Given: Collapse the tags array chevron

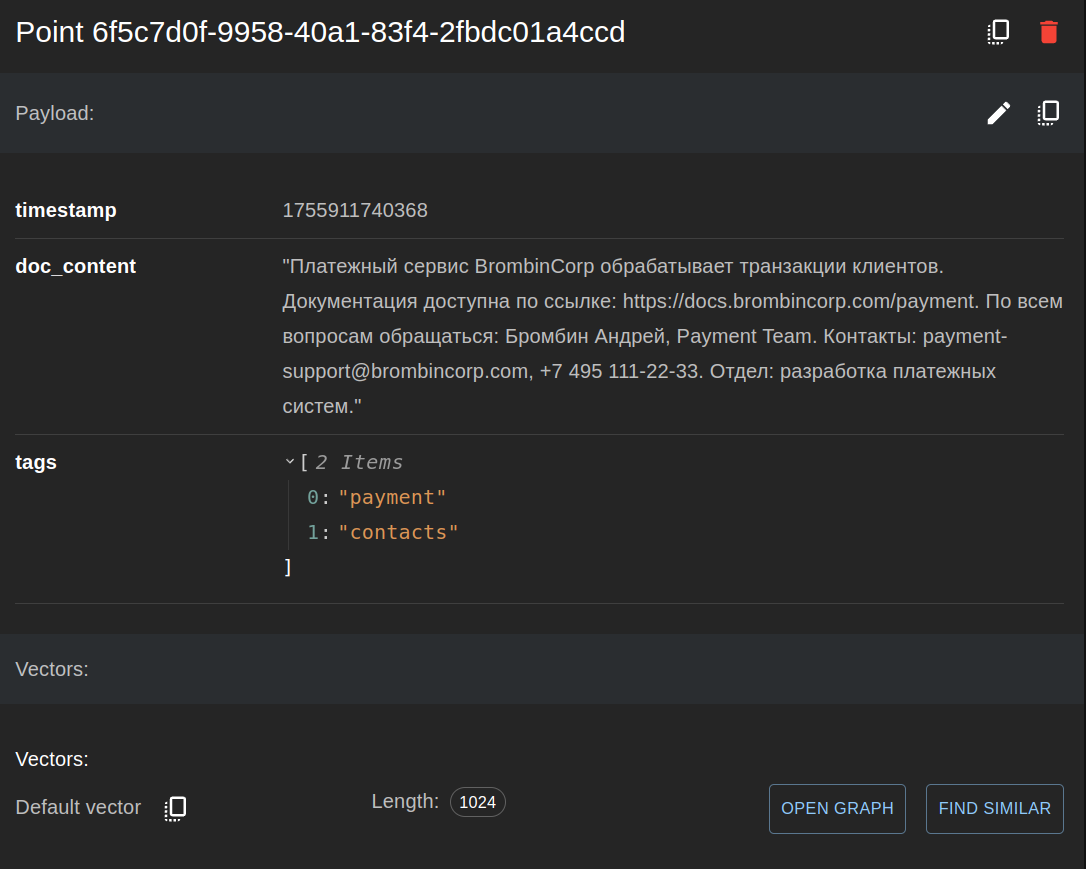Looking at the screenshot, I should [290, 462].
